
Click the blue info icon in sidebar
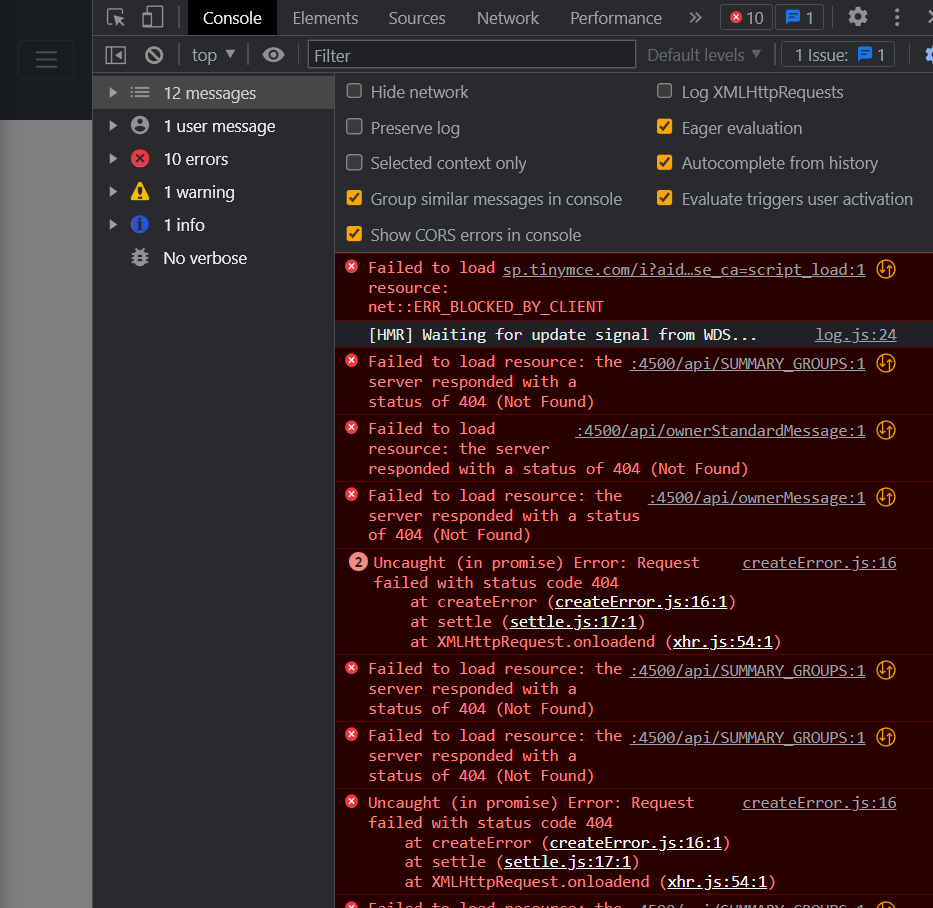coord(140,224)
